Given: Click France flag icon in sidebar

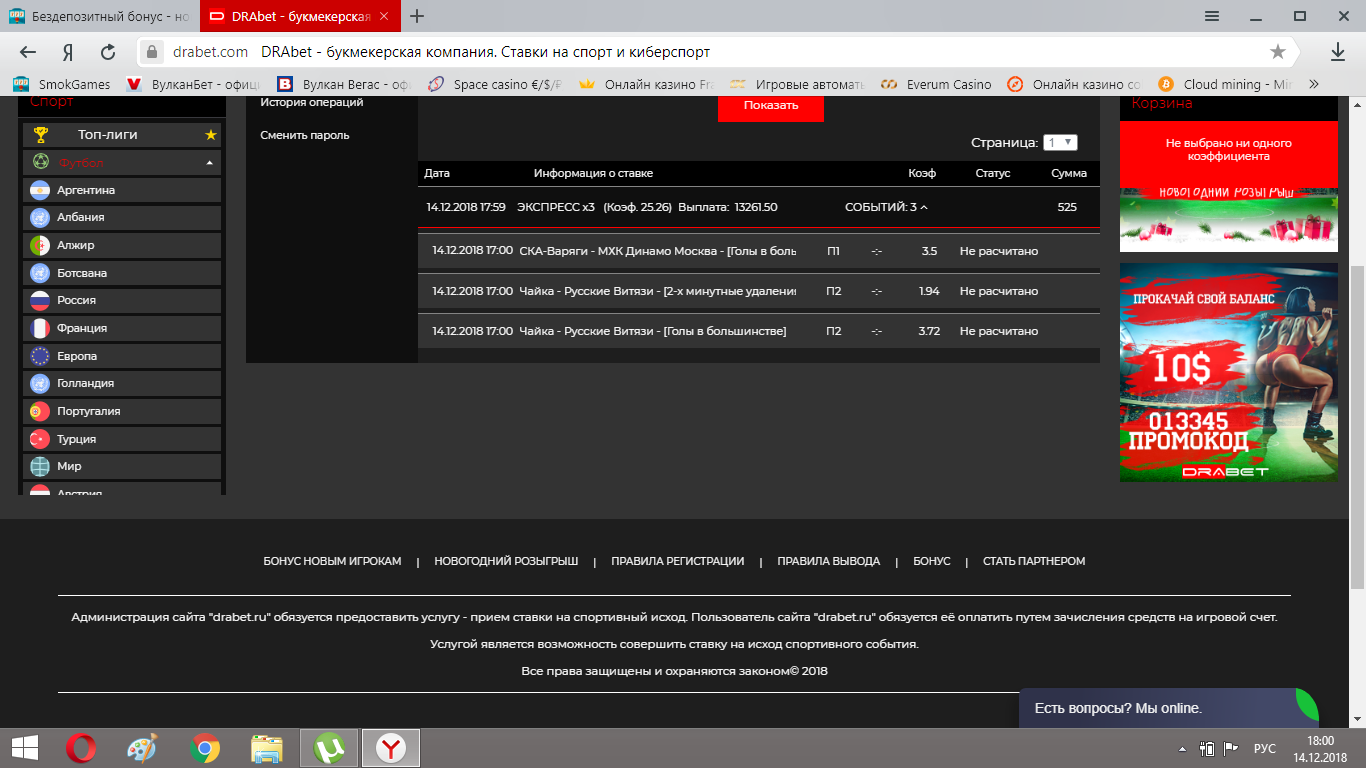Looking at the screenshot, I should (x=40, y=328).
